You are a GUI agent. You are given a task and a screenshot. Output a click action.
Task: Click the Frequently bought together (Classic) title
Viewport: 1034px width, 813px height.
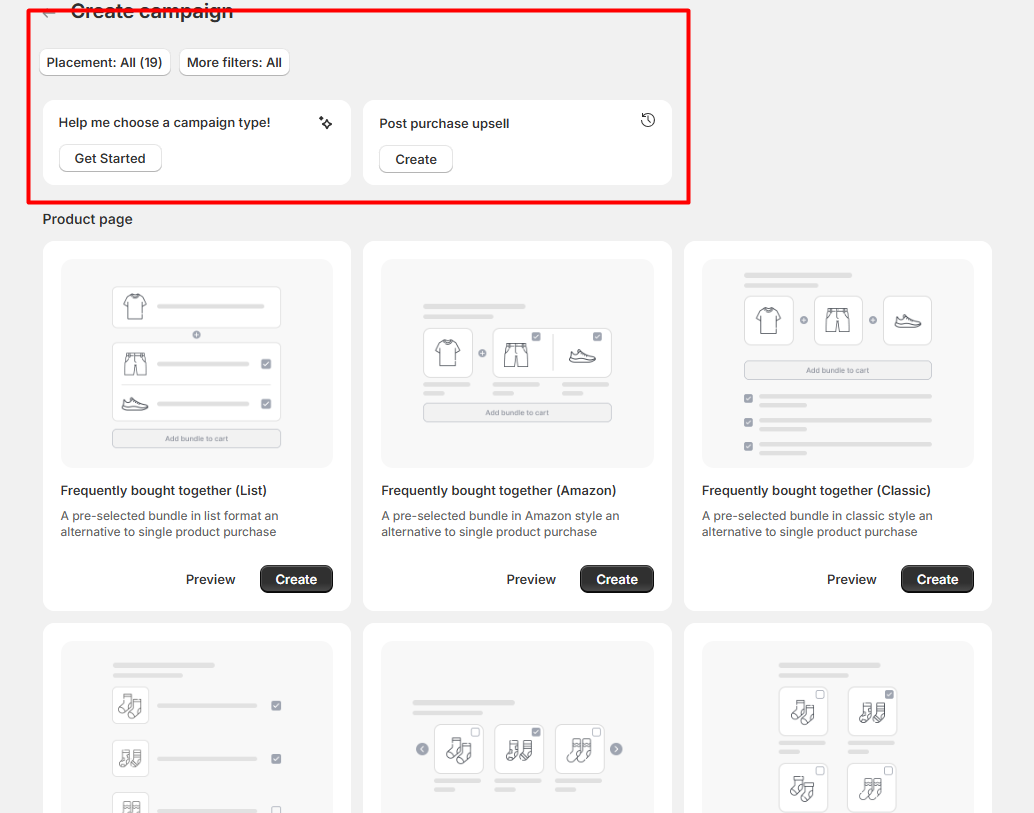816,491
